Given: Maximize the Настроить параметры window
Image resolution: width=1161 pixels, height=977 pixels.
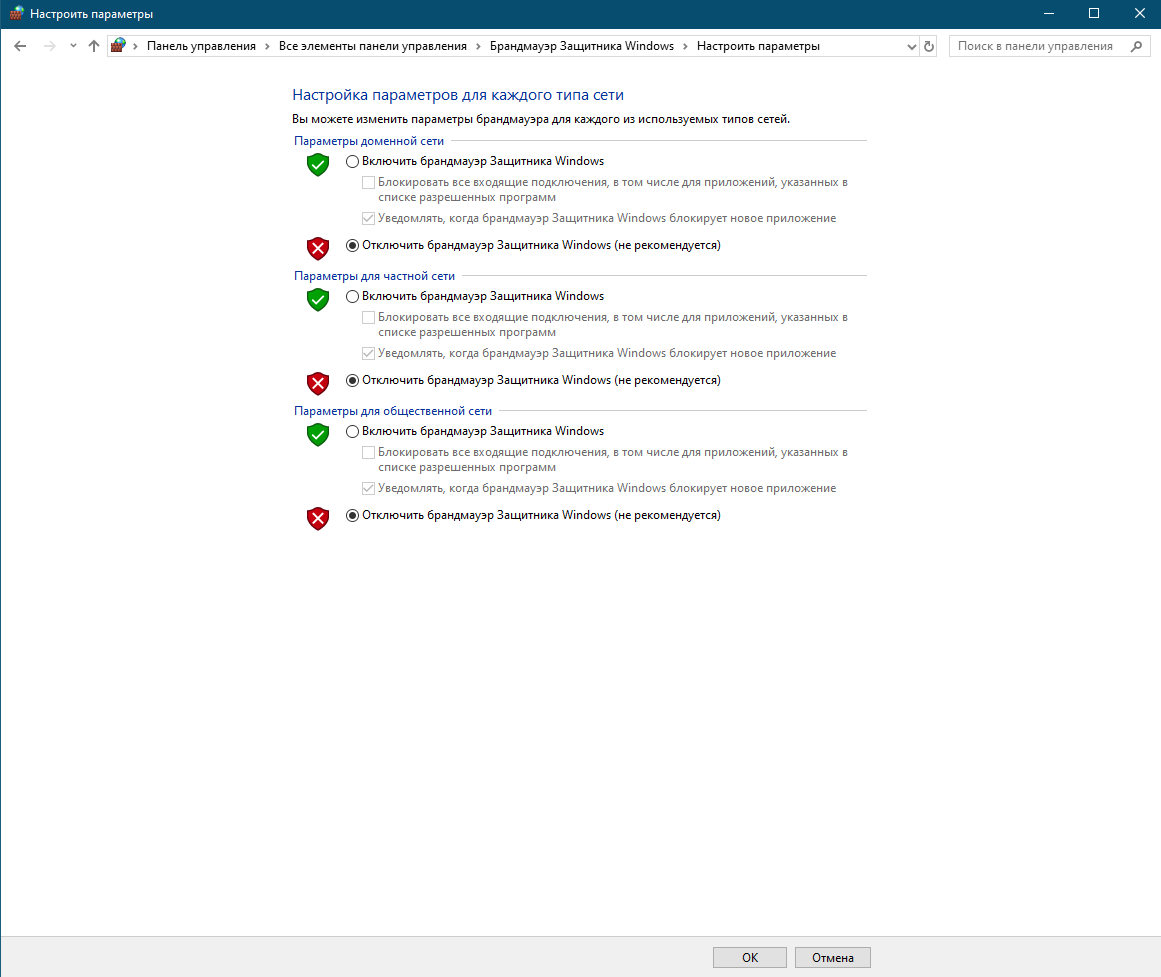Looking at the screenshot, I should click(x=1094, y=13).
